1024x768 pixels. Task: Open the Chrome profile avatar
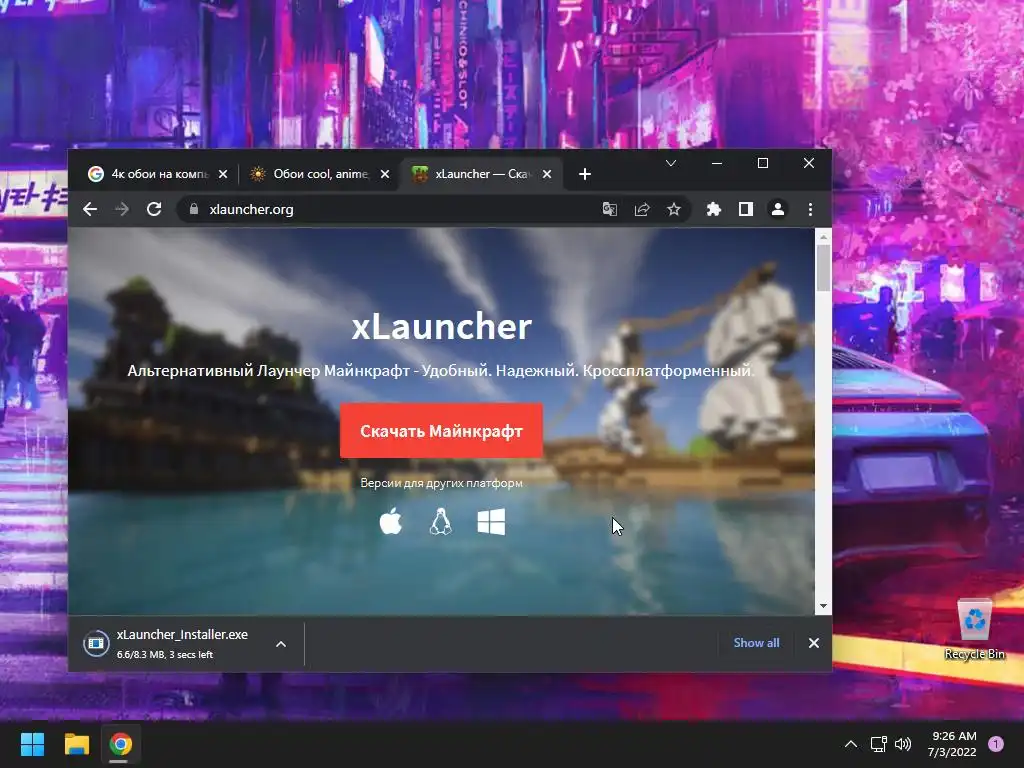pyautogui.click(x=778, y=209)
